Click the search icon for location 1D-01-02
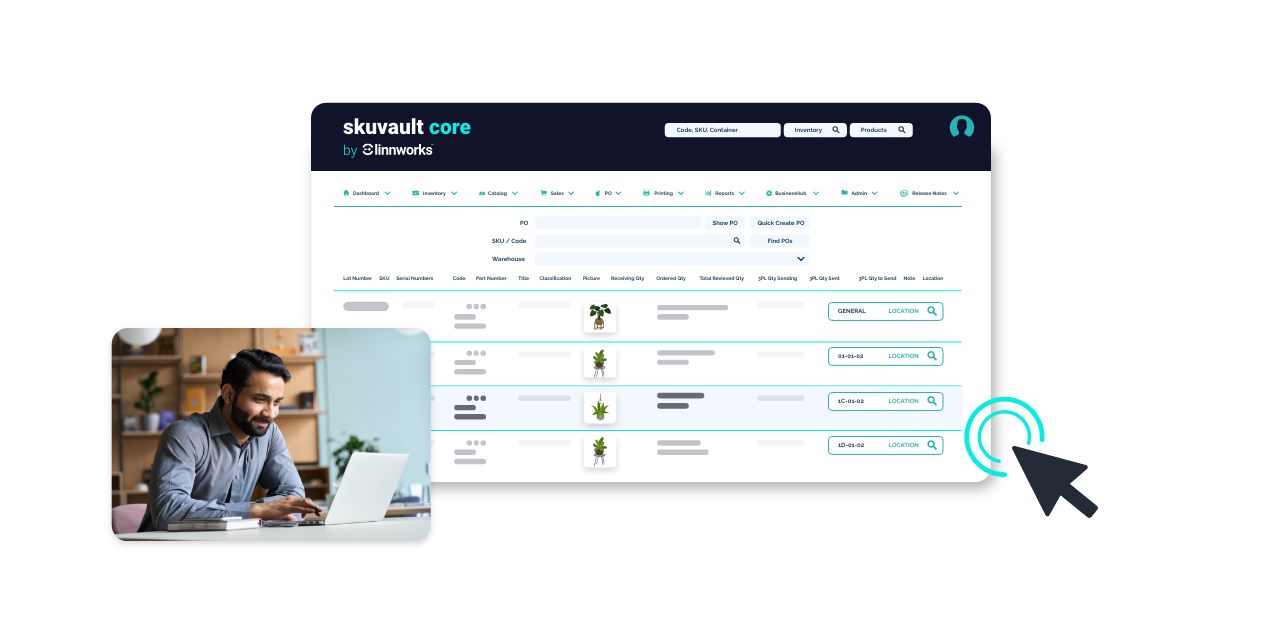The image size is (1270, 620). [932, 445]
